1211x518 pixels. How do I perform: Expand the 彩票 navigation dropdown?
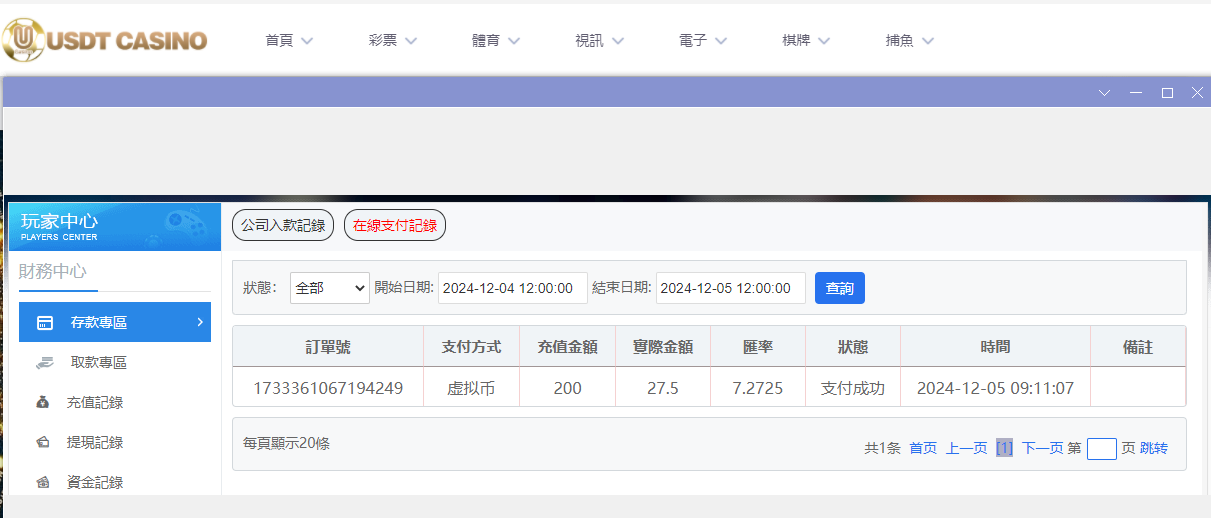pyautogui.click(x=392, y=41)
